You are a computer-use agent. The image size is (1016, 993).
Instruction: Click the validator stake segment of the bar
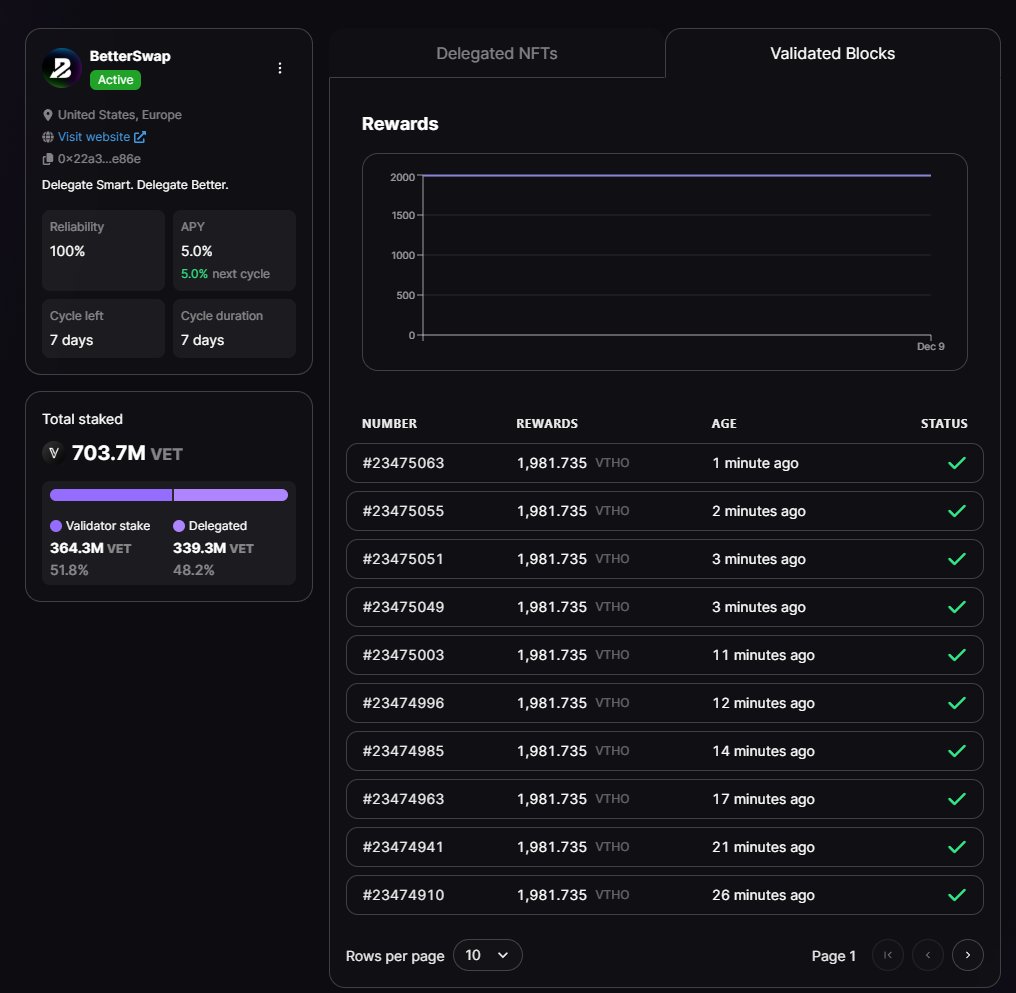click(x=111, y=495)
